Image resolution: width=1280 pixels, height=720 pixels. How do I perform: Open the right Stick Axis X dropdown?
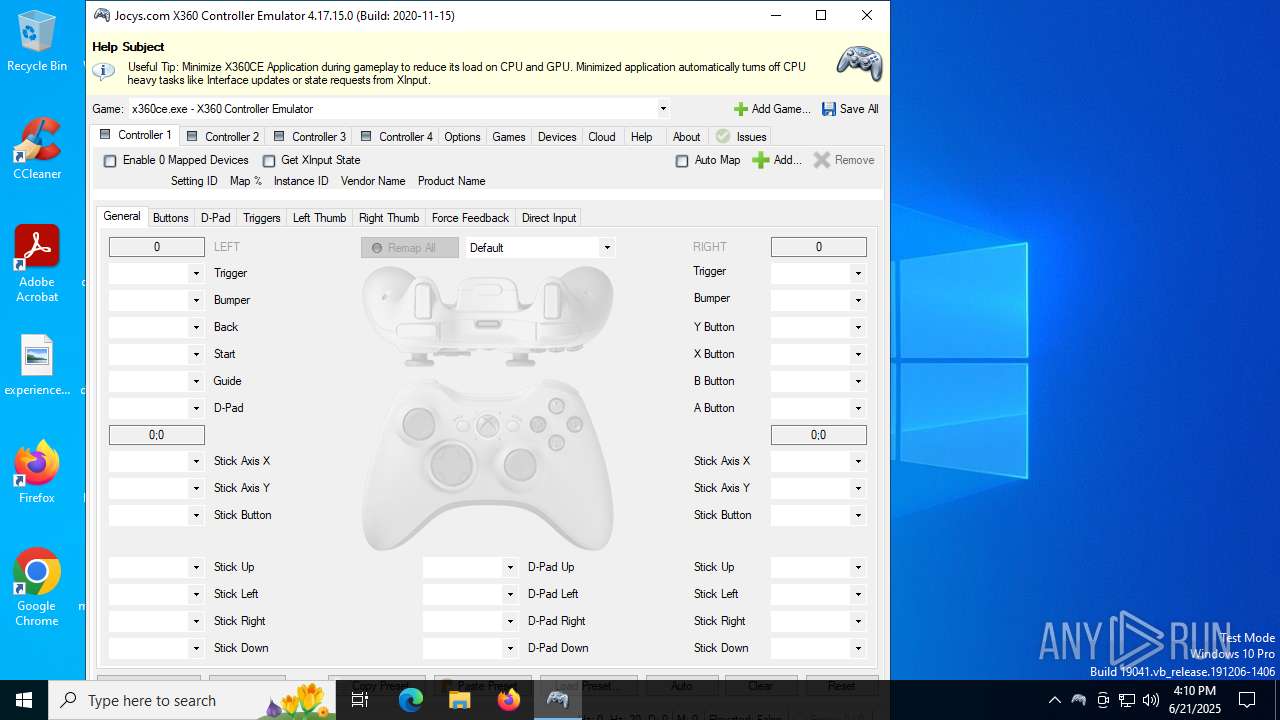858,461
